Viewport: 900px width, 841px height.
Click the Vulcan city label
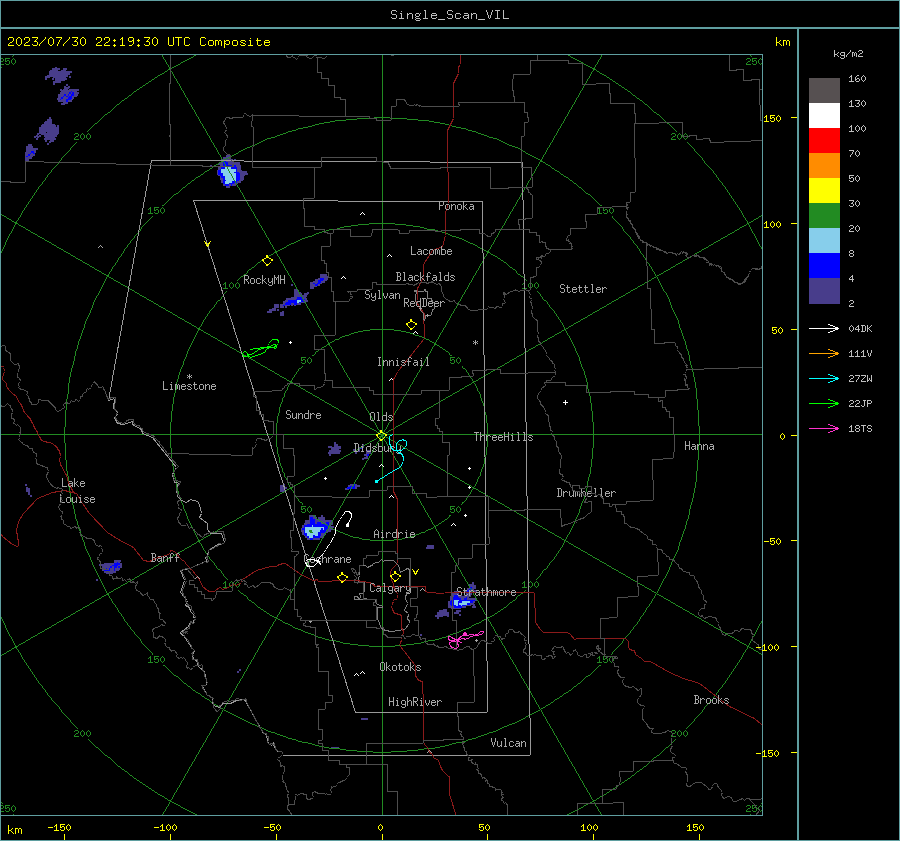[x=508, y=743]
